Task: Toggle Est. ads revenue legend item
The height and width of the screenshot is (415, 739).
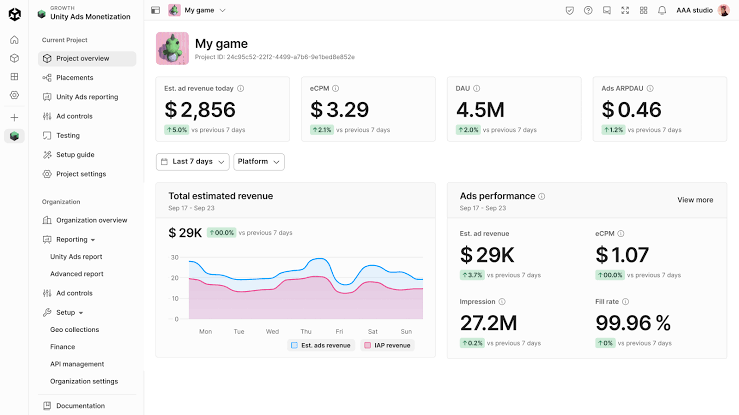Action: 321,345
